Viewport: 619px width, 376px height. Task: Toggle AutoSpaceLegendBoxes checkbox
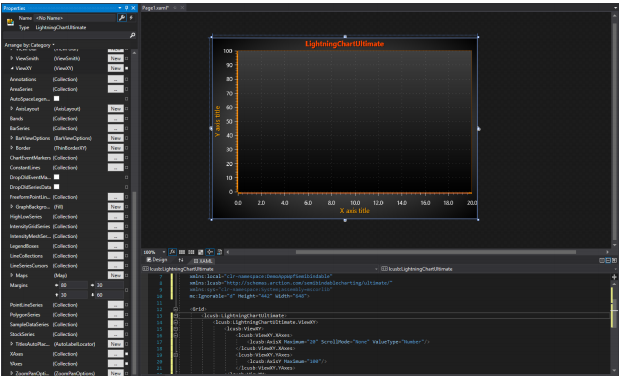coord(56,98)
